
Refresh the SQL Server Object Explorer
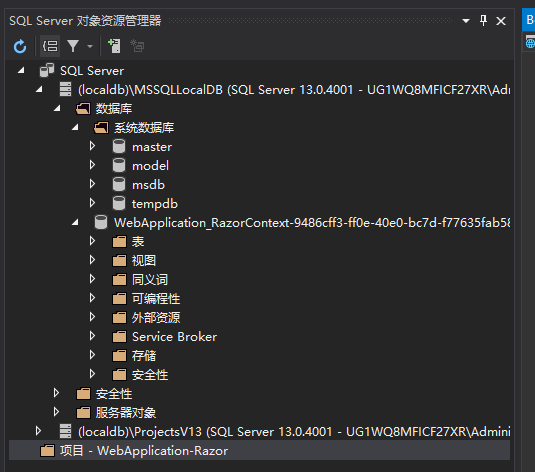tap(20, 46)
